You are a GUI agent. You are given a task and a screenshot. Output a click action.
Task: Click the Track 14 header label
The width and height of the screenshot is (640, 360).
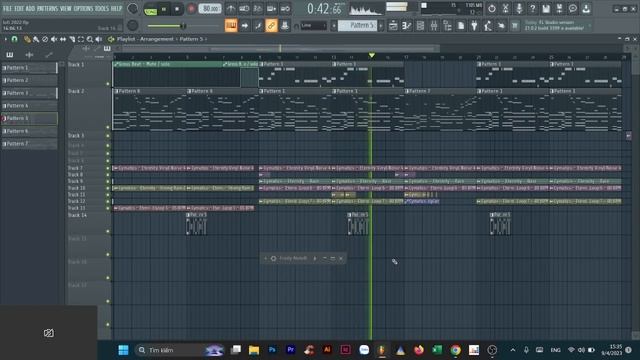tap(77, 215)
